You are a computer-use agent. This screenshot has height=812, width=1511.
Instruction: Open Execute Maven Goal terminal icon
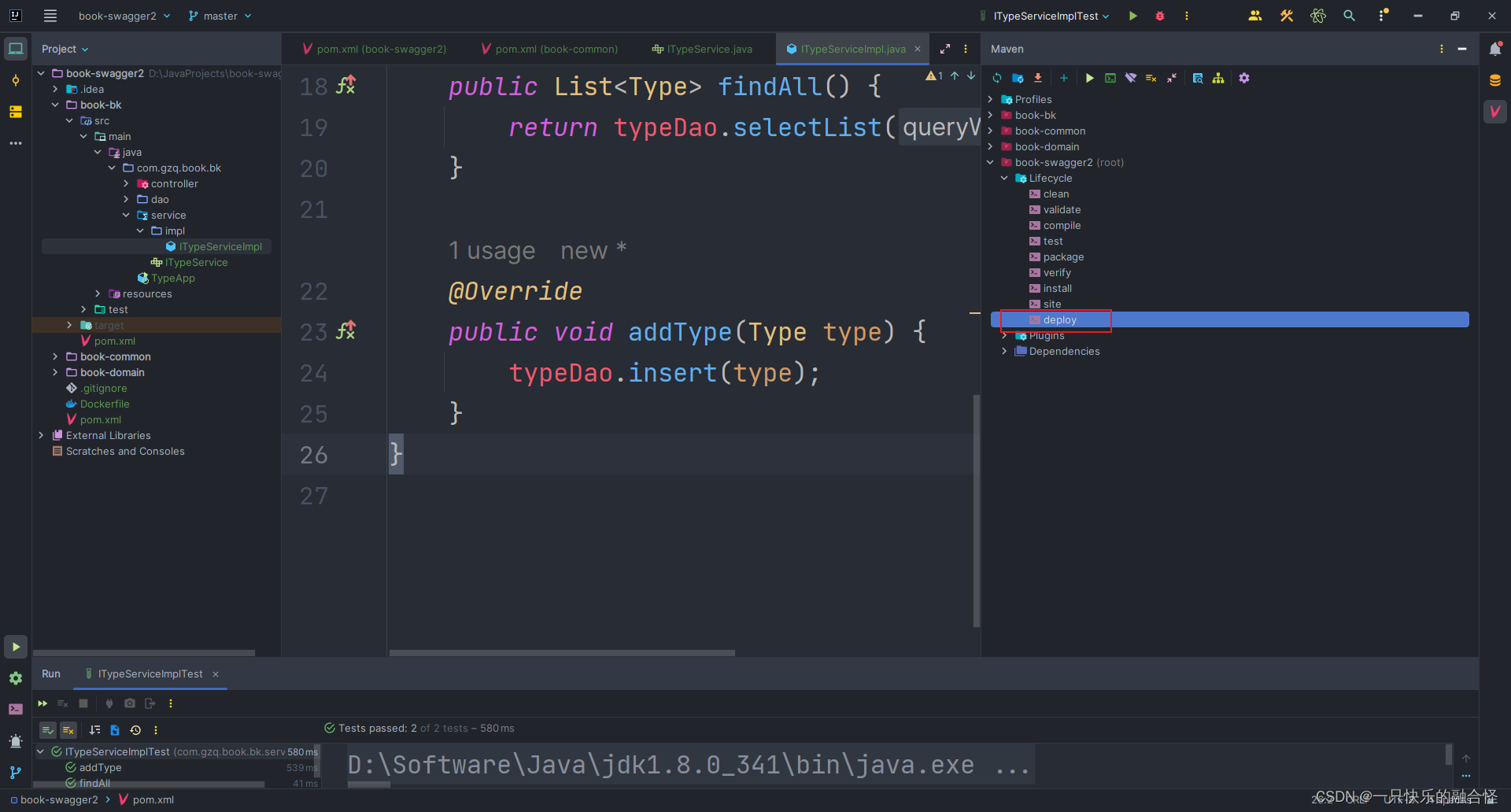pyautogui.click(x=1110, y=78)
